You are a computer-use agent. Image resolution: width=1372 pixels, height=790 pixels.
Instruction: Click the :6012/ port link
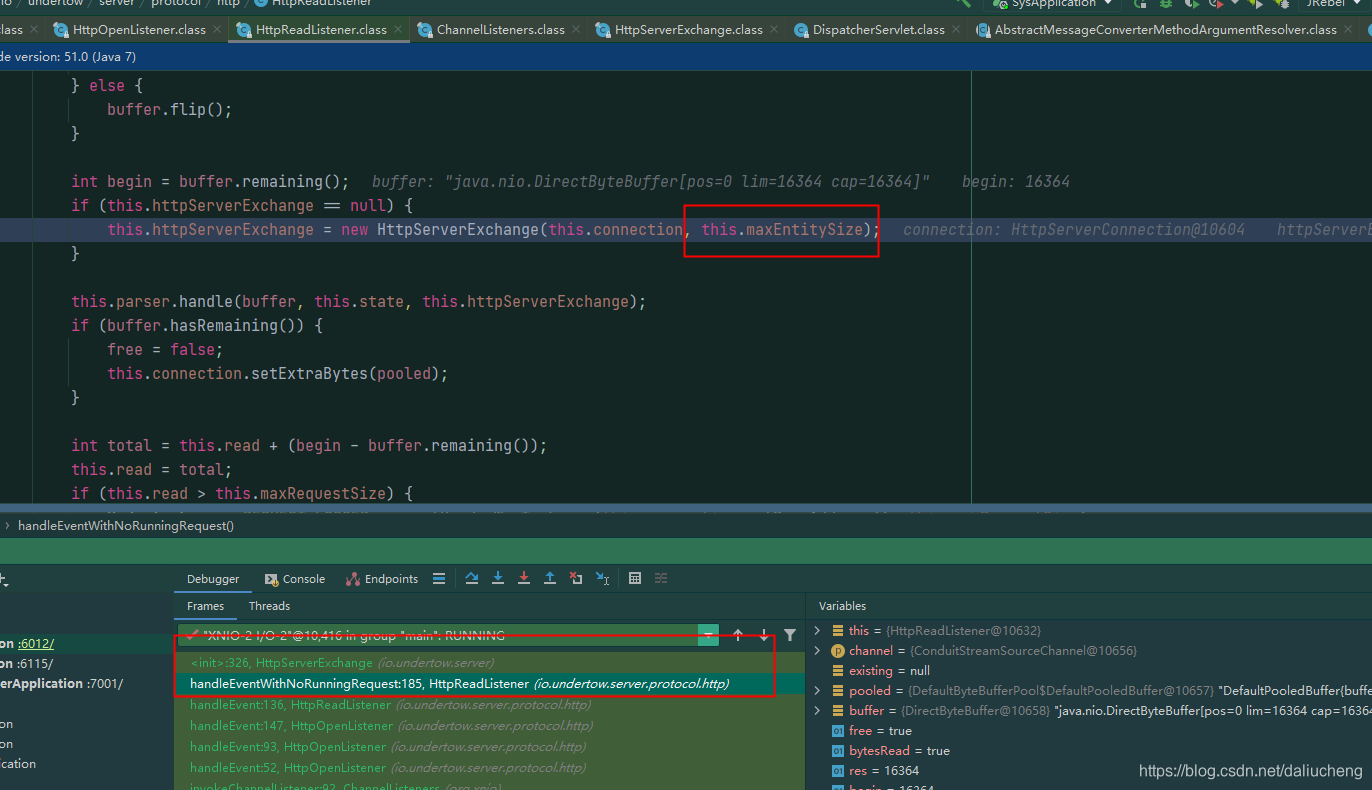tap(36, 643)
